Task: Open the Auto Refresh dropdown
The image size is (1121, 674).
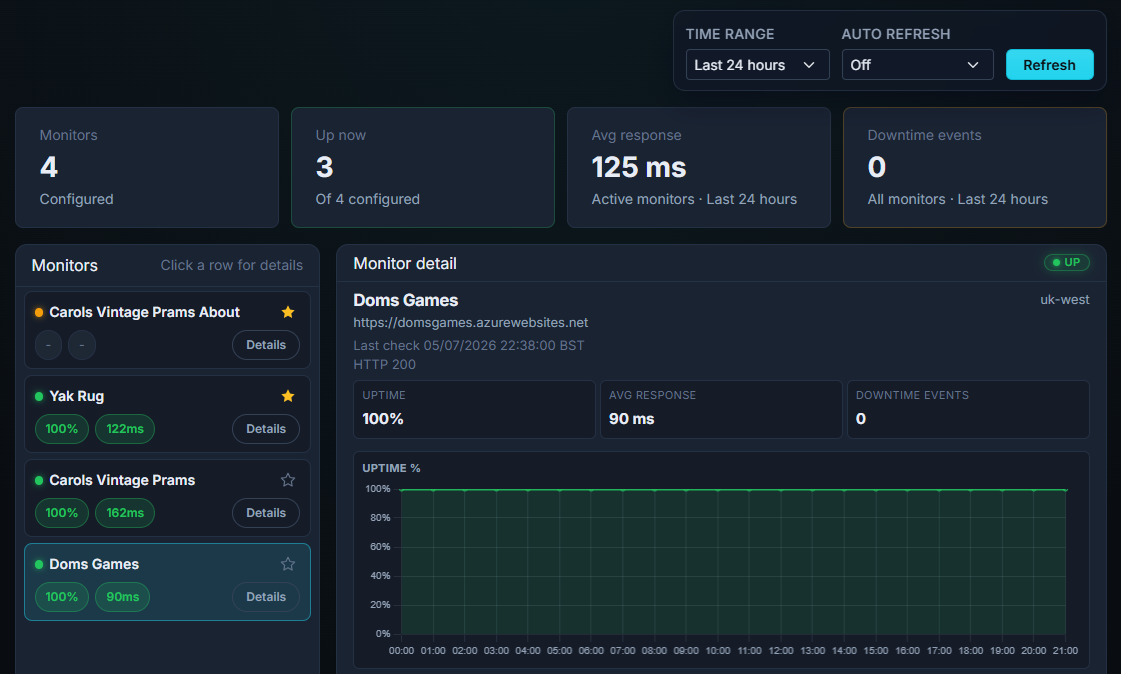Action: click(x=917, y=65)
